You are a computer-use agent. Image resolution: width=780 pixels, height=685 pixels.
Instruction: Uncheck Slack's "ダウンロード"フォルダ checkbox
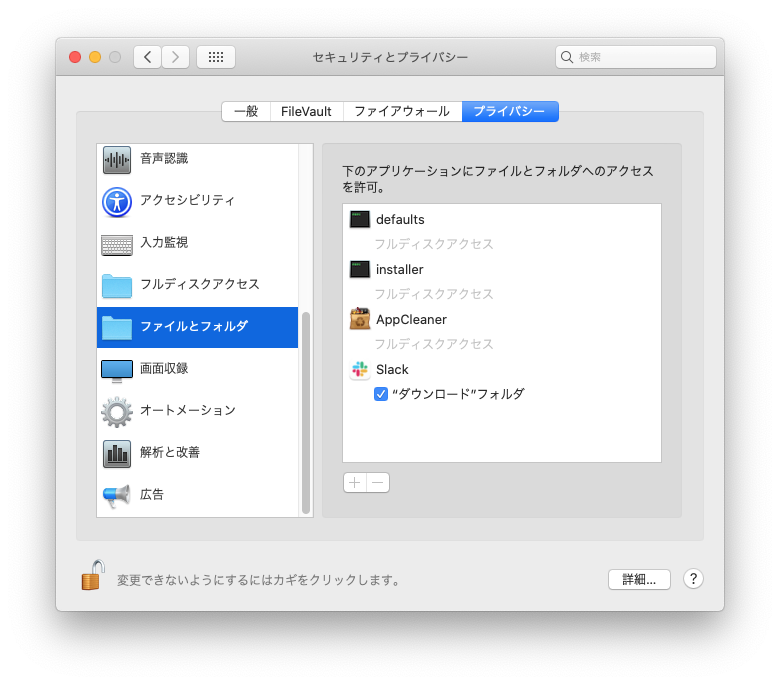[381, 394]
